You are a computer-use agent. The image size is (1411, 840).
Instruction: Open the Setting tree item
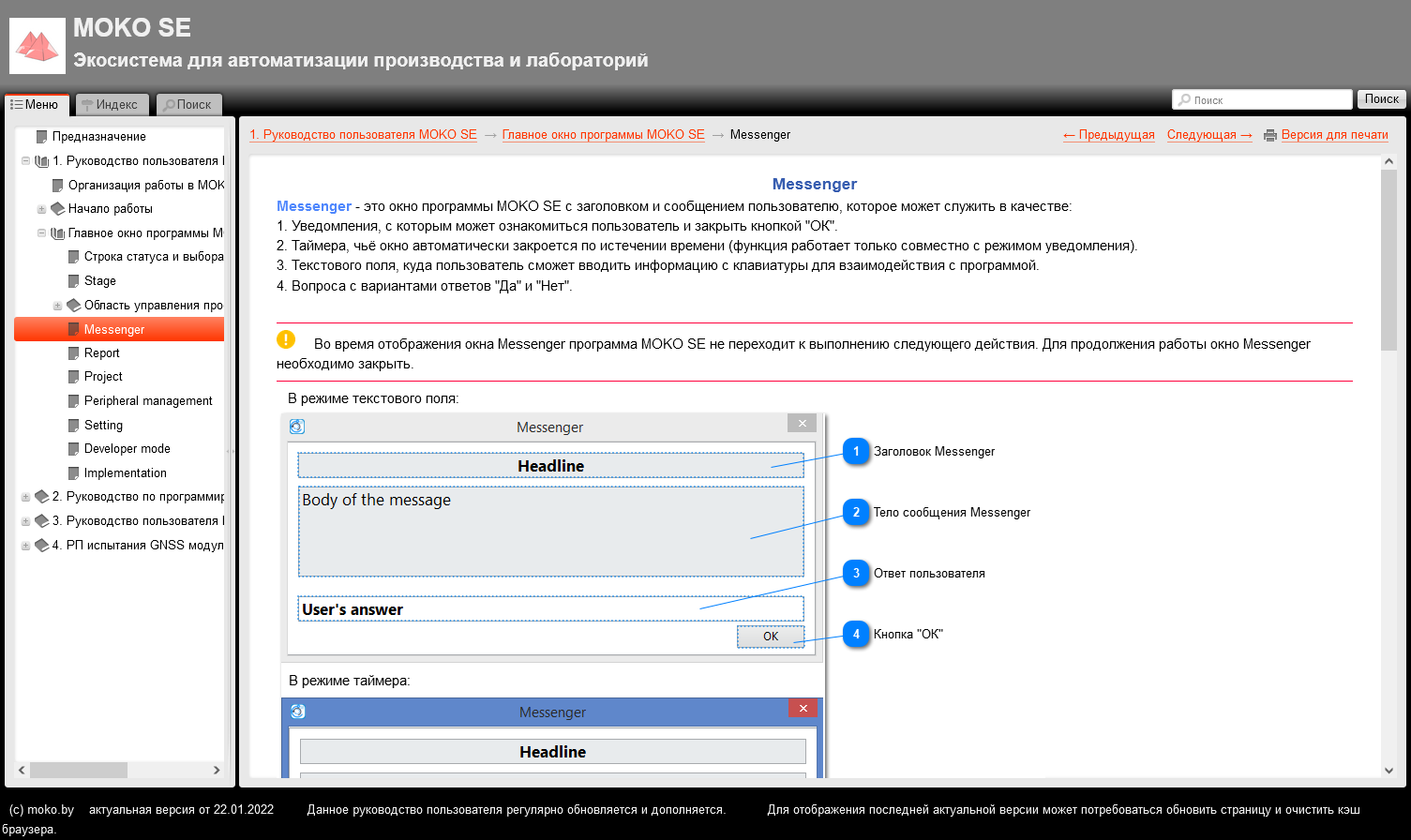pyautogui.click(x=103, y=426)
